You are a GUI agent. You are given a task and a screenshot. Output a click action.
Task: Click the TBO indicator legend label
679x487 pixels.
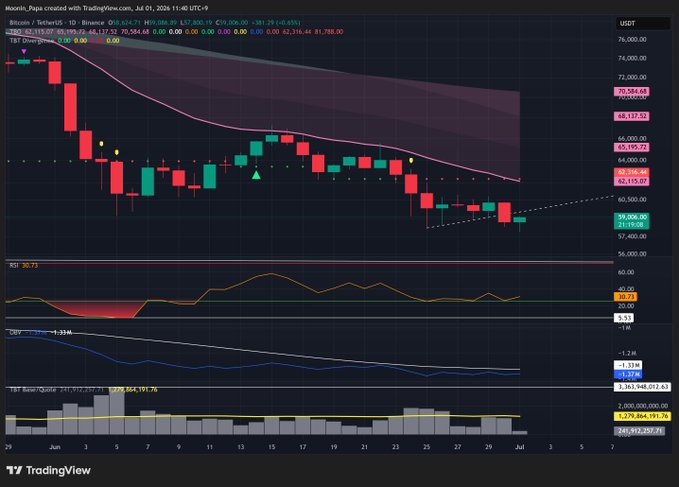[15, 32]
